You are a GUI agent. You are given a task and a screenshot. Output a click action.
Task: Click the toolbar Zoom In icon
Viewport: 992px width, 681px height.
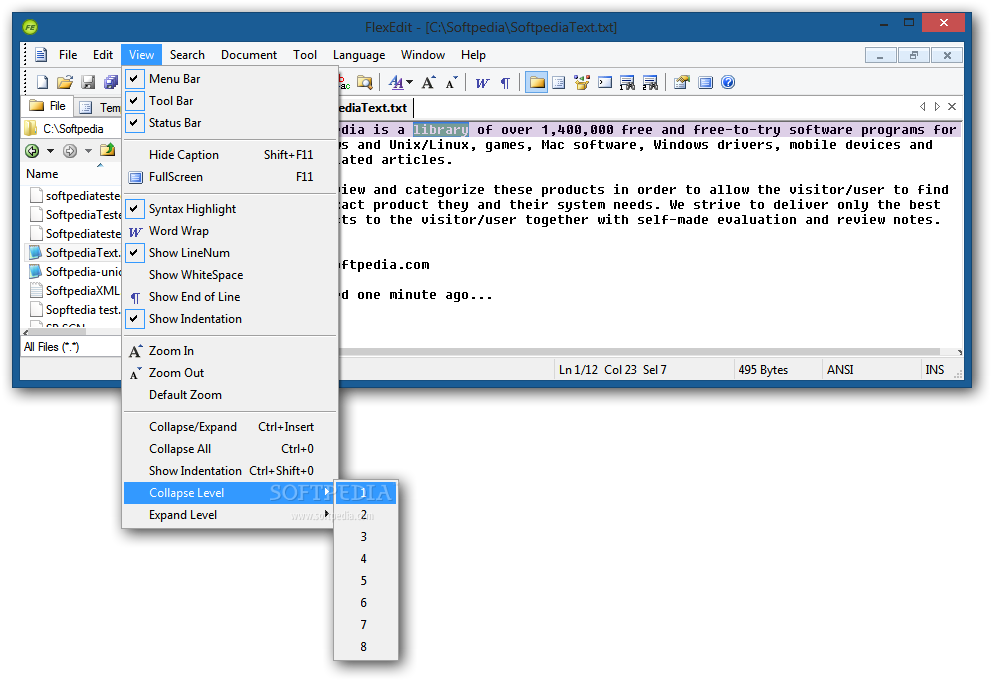(428, 82)
